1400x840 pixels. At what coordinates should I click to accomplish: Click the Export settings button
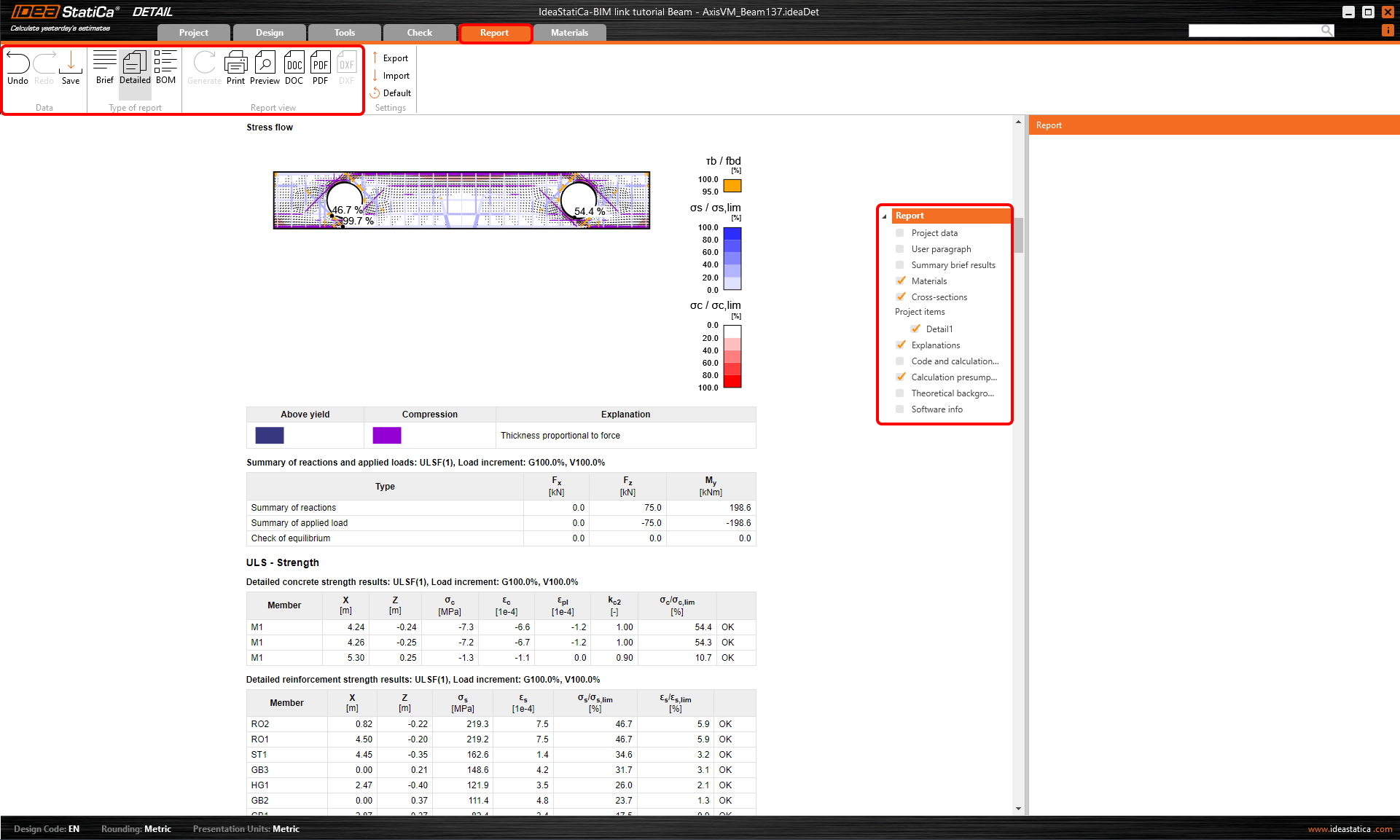click(394, 58)
